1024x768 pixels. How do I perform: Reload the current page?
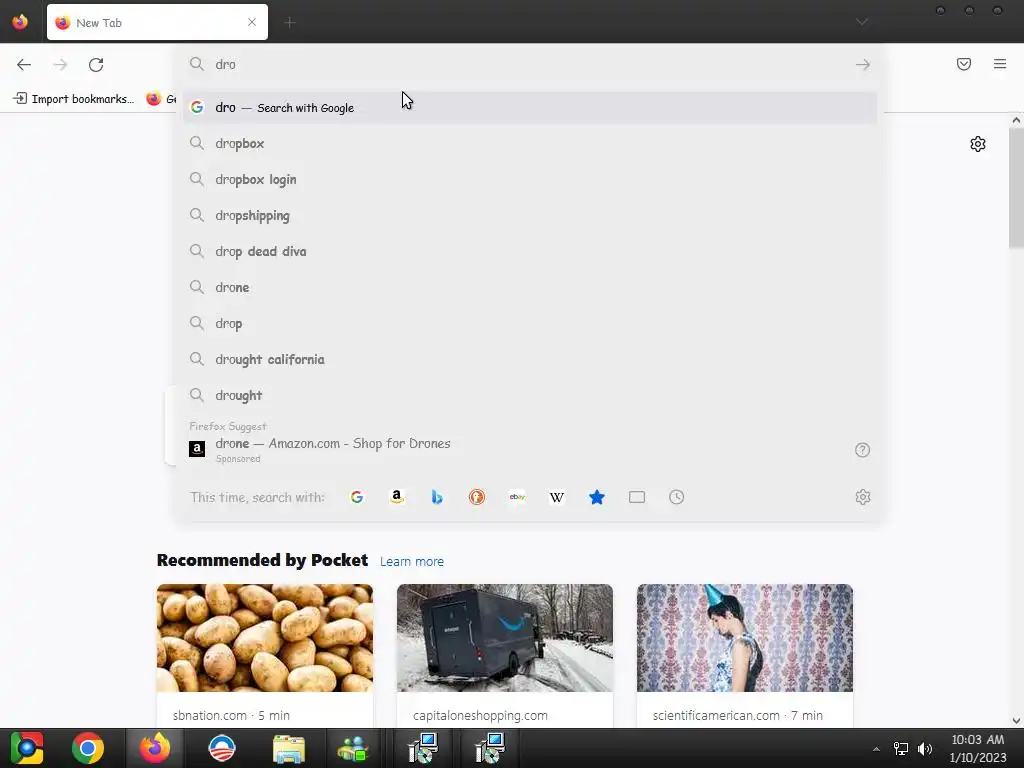pyautogui.click(x=96, y=64)
